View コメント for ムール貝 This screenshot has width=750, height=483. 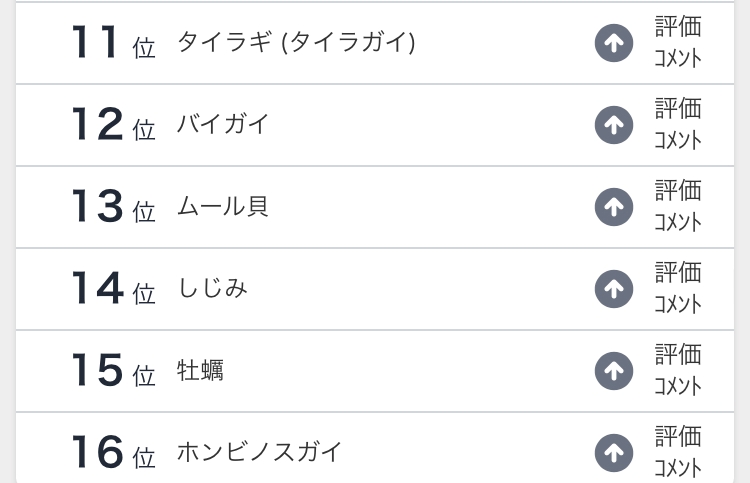(x=678, y=222)
